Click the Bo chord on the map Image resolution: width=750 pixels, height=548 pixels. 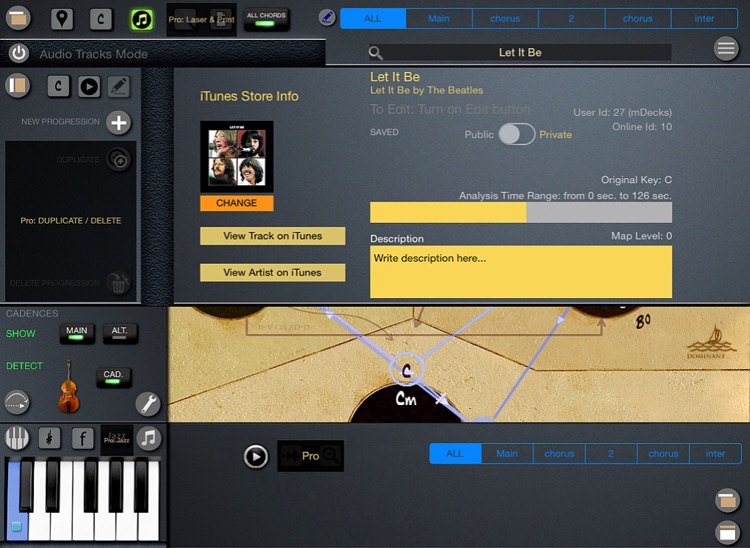coord(643,321)
